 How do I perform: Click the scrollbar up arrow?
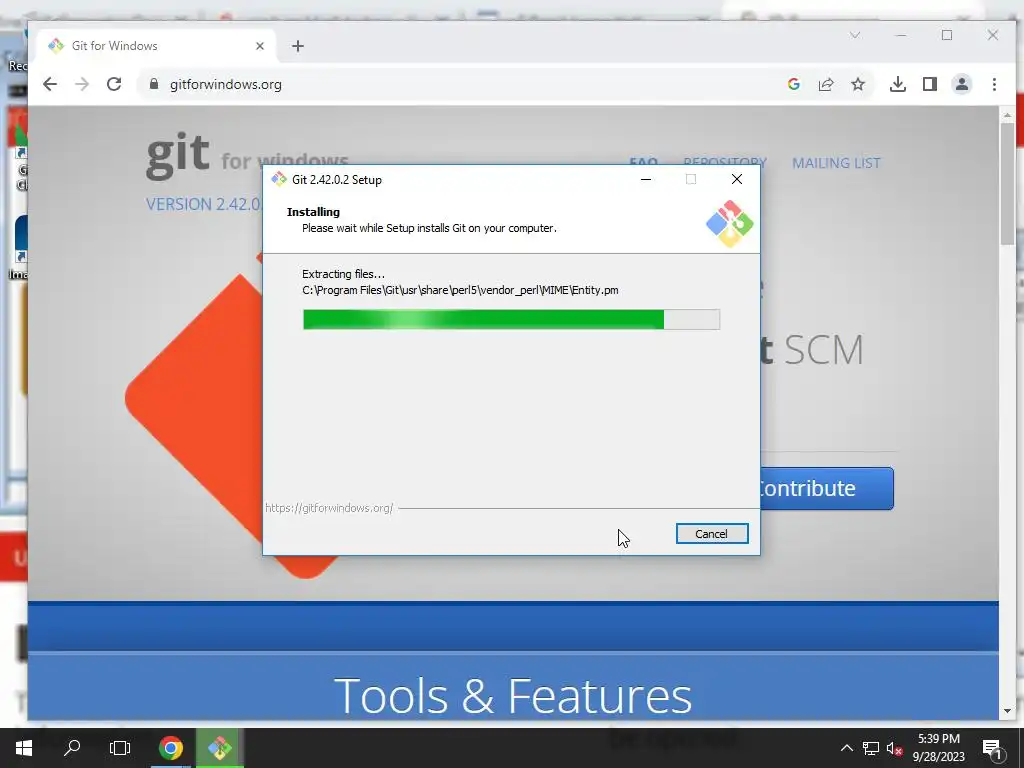tap(1007, 115)
